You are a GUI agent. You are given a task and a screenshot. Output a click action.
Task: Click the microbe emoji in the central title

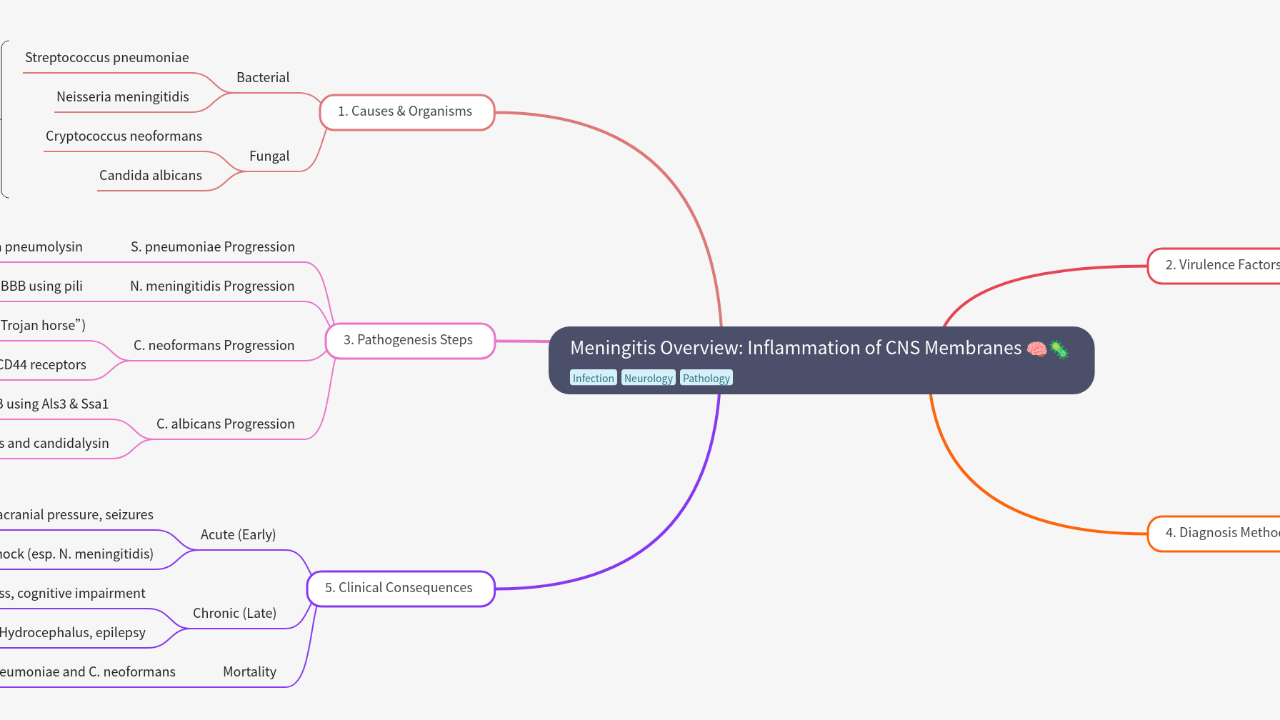[1058, 349]
